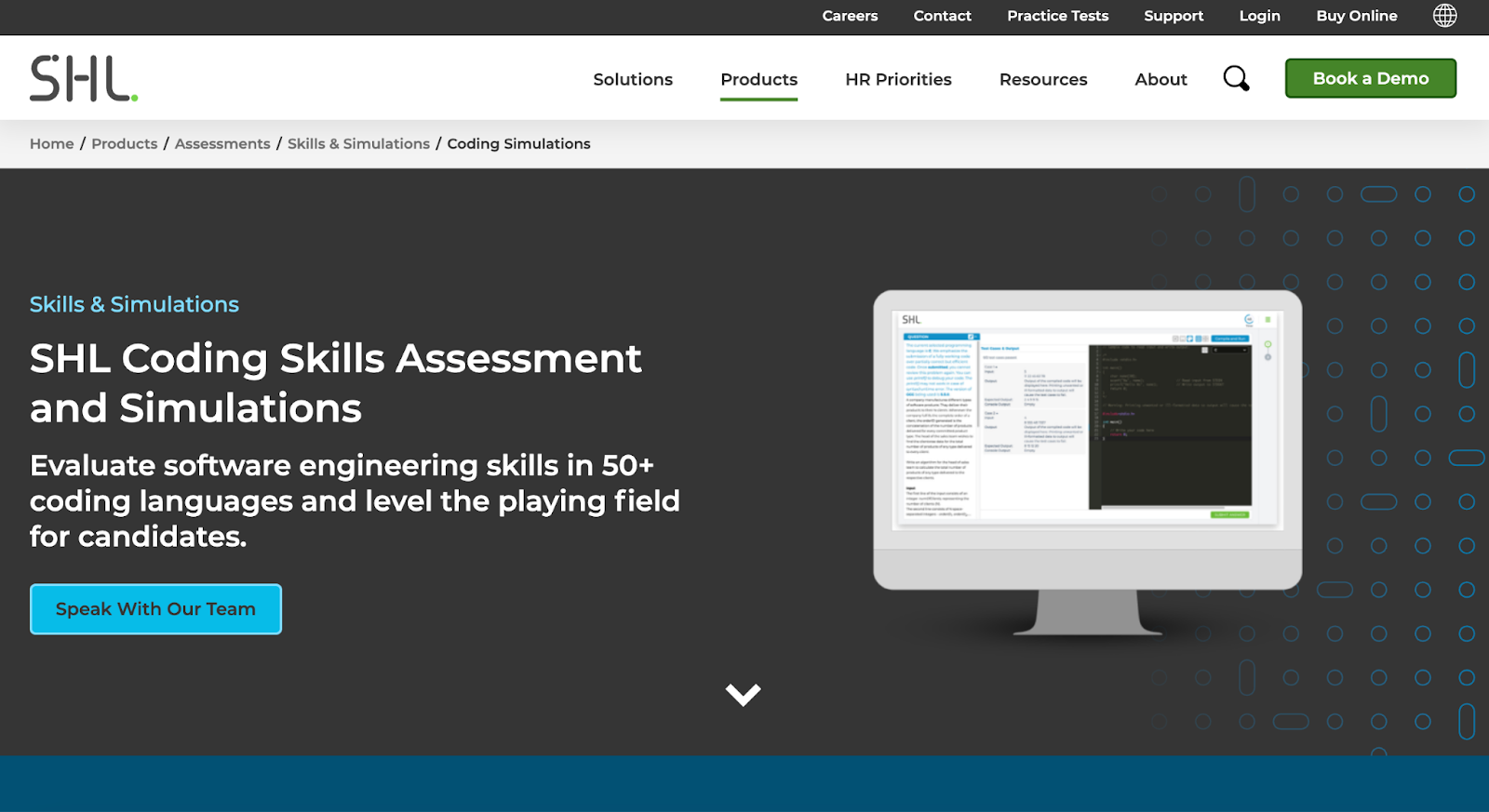Open the Support link
Viewport: 1489px width, 812px height.
point(1174,16)
